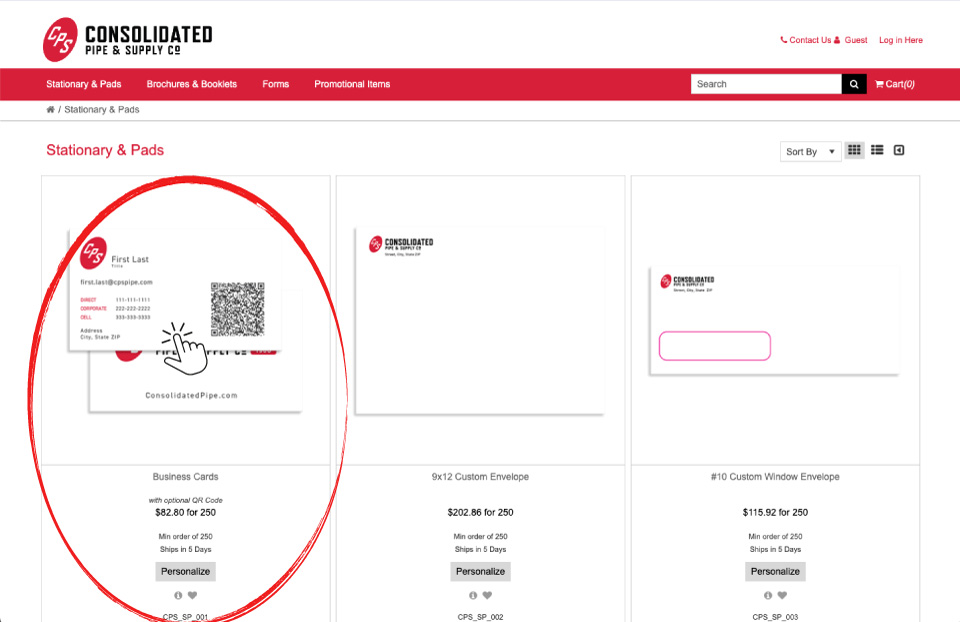Switch to grid view layout
This screenshot has height=622, width=960.
pyautogui.click(x=854, y=150)
